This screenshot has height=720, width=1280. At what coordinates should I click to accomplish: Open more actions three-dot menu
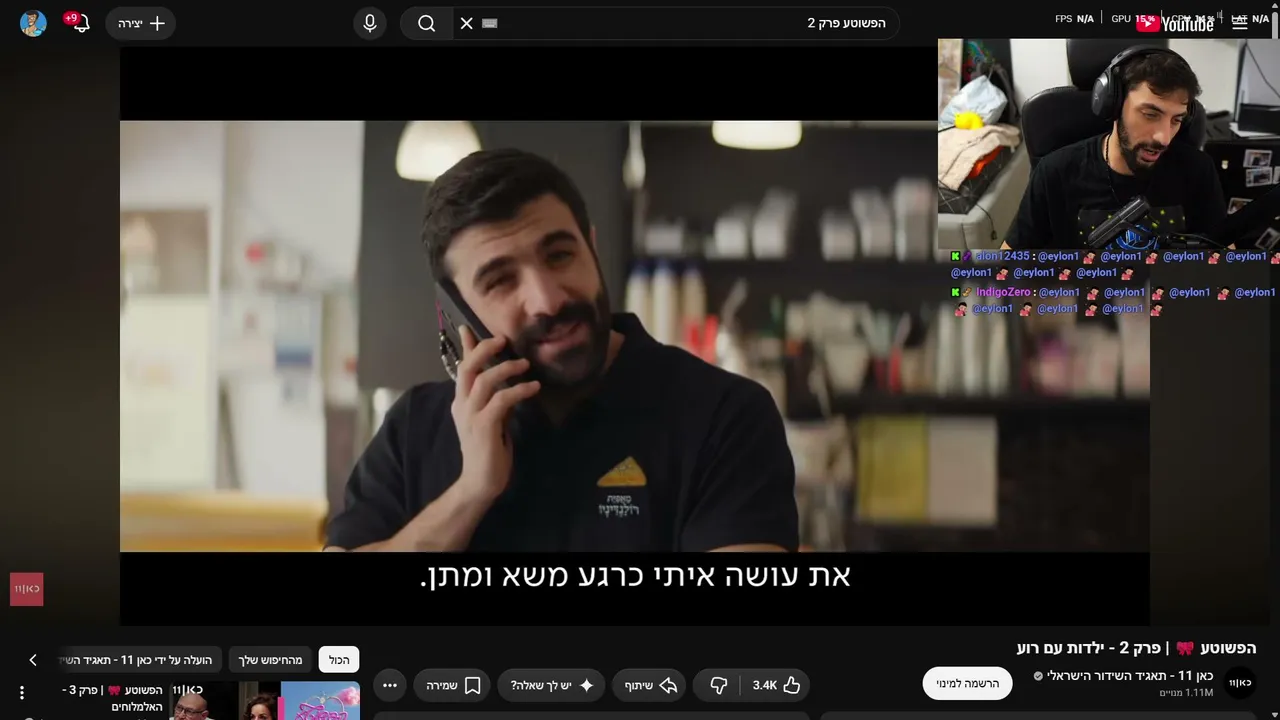(x=390, y=685)
